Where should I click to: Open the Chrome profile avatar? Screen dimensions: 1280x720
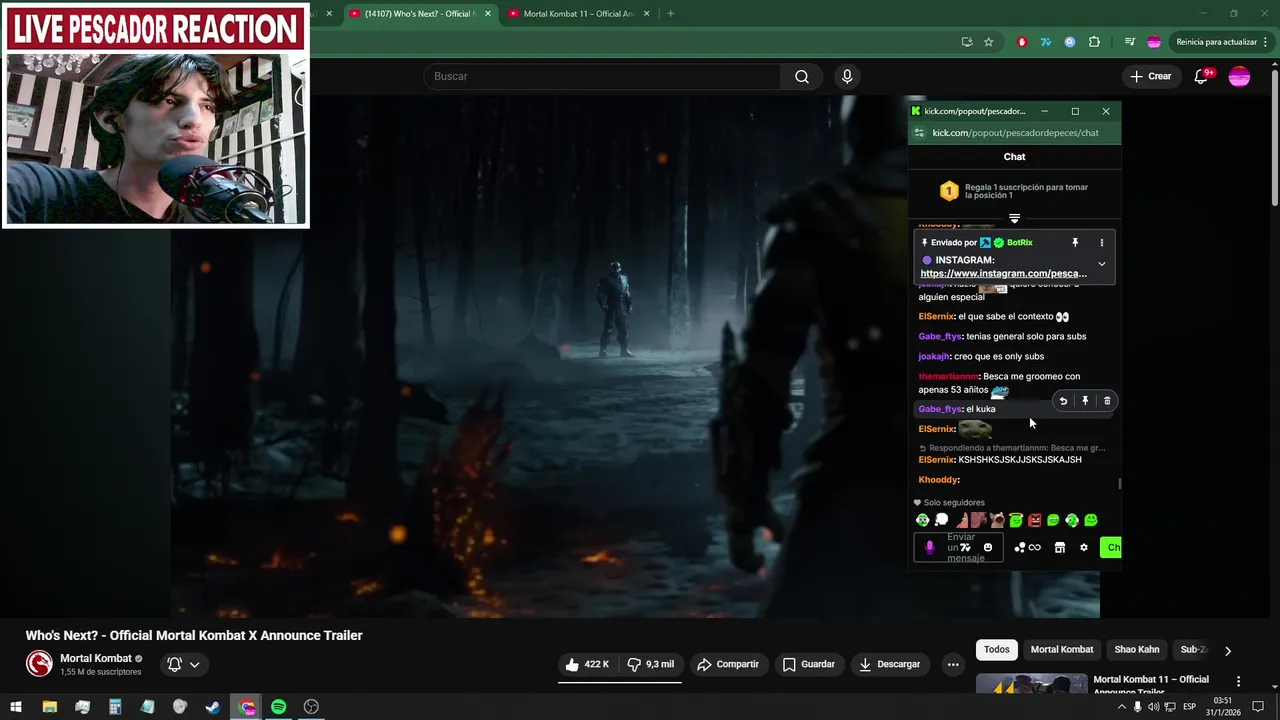1154,42
